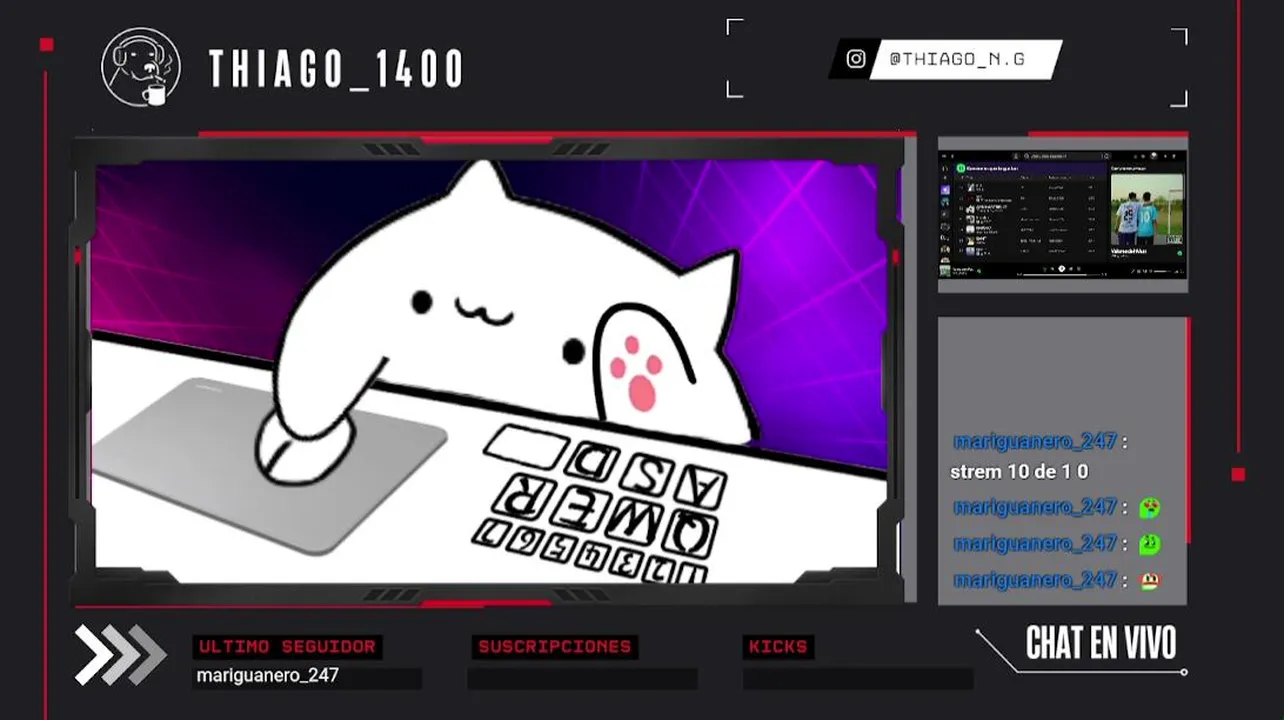Click the Spotify track progress bar
Screen dimensions: 1284x720
point(1062,275)
